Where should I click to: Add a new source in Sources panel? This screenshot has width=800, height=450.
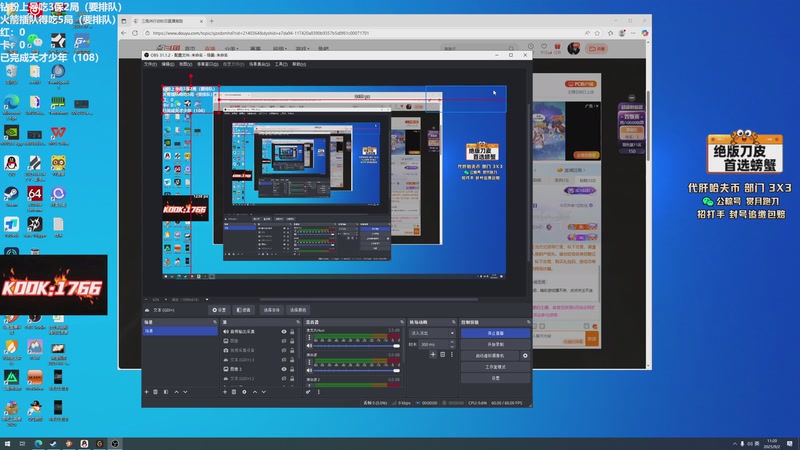tap(225, 392)
